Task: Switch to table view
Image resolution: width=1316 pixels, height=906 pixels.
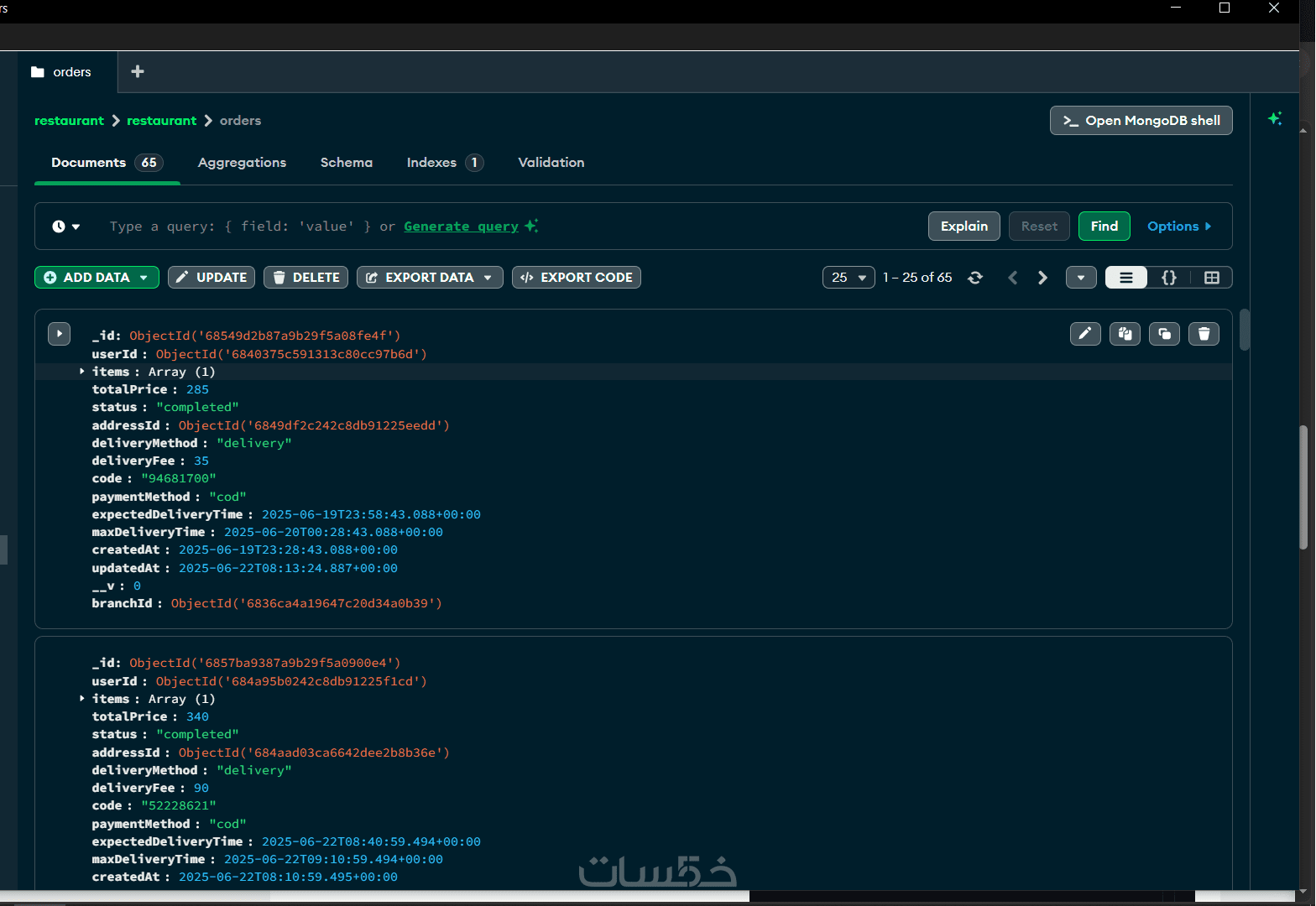Action: click(x=1212, y=278)
